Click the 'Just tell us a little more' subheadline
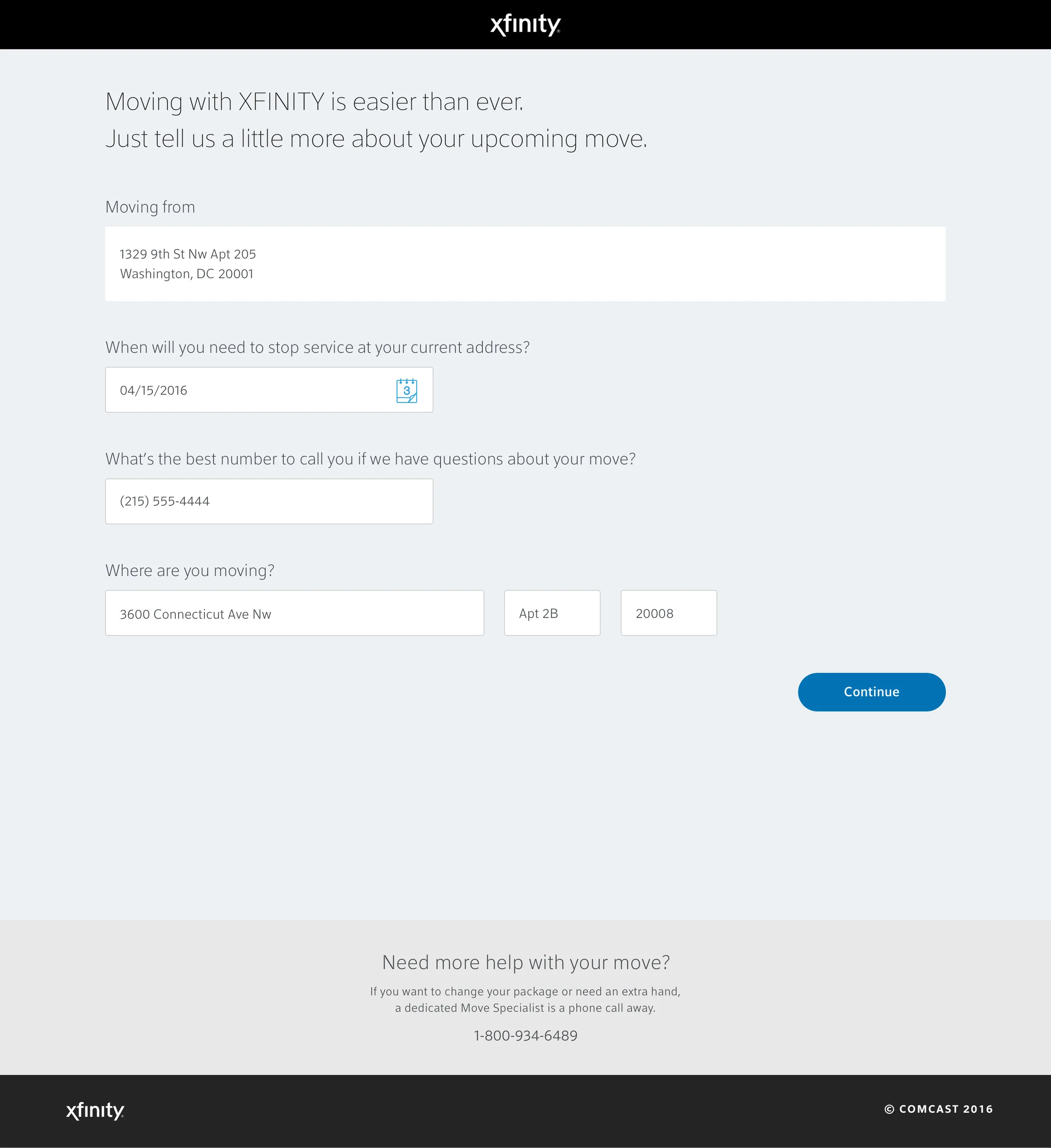Screen dimensions: 1051x1148 pos(376,139)
